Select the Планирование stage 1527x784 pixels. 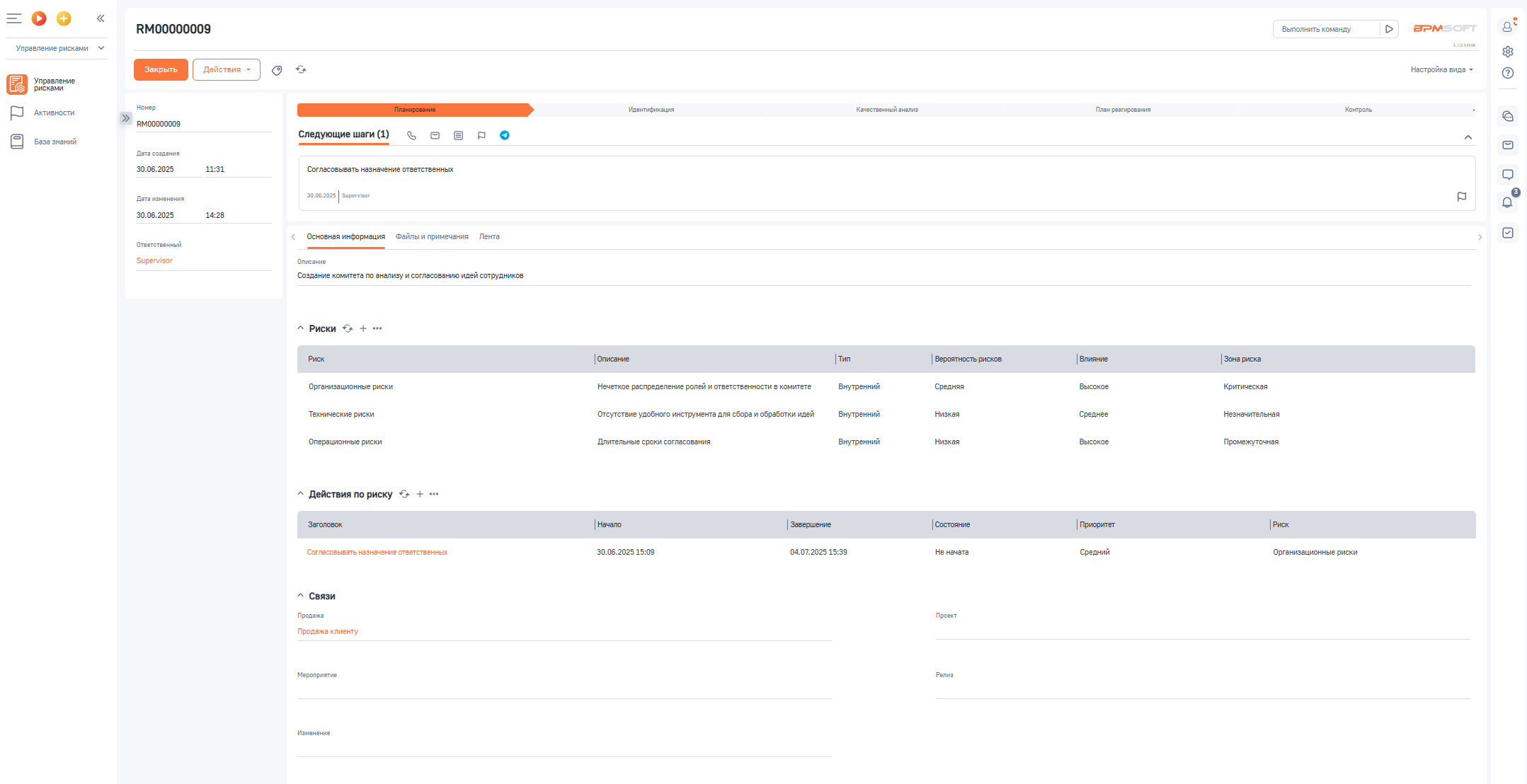(x=415, y=110)
